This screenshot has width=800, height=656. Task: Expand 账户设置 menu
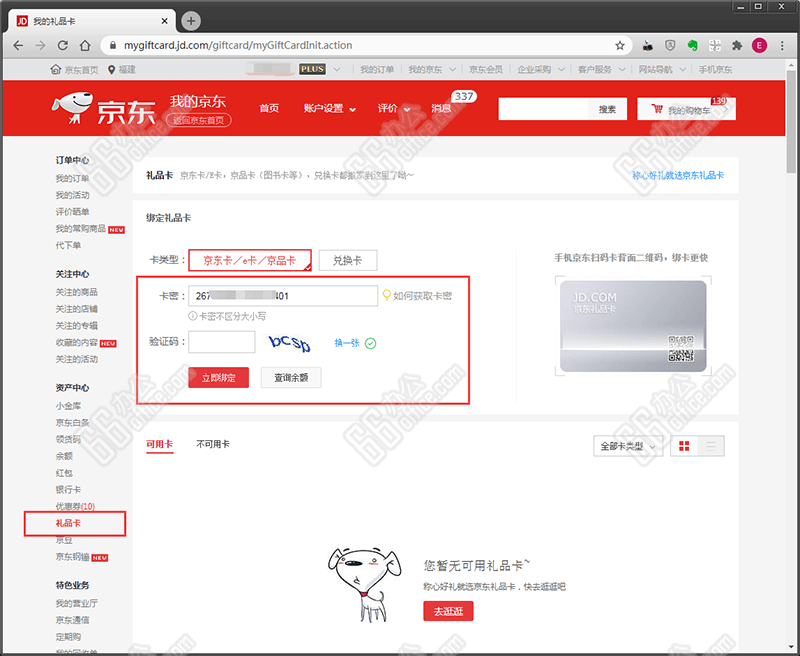(329, 108)
